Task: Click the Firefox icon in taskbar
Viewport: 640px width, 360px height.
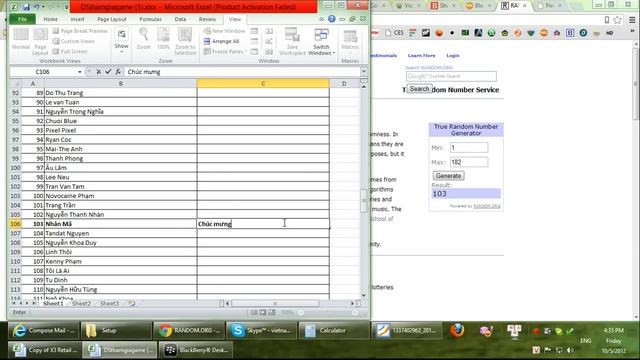Action: (x=457, y=330)
